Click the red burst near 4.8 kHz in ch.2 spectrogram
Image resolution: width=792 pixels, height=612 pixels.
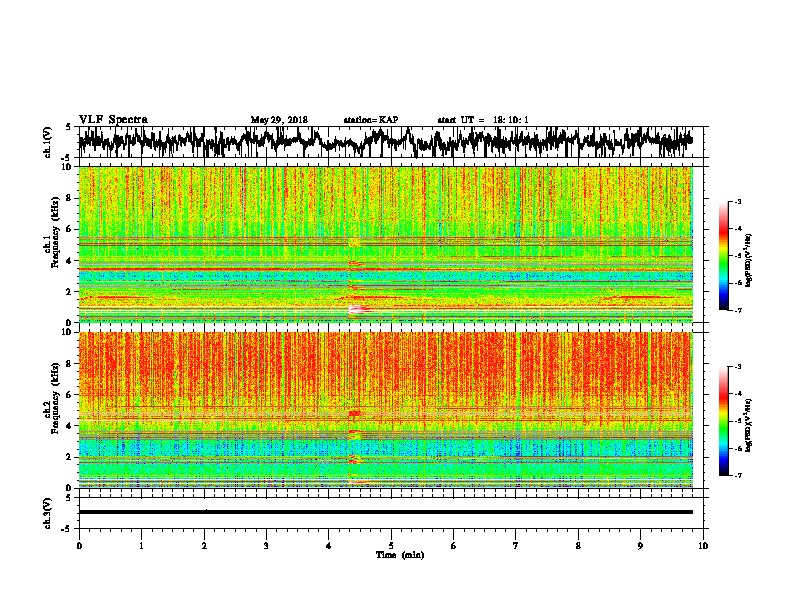point(355,414)
